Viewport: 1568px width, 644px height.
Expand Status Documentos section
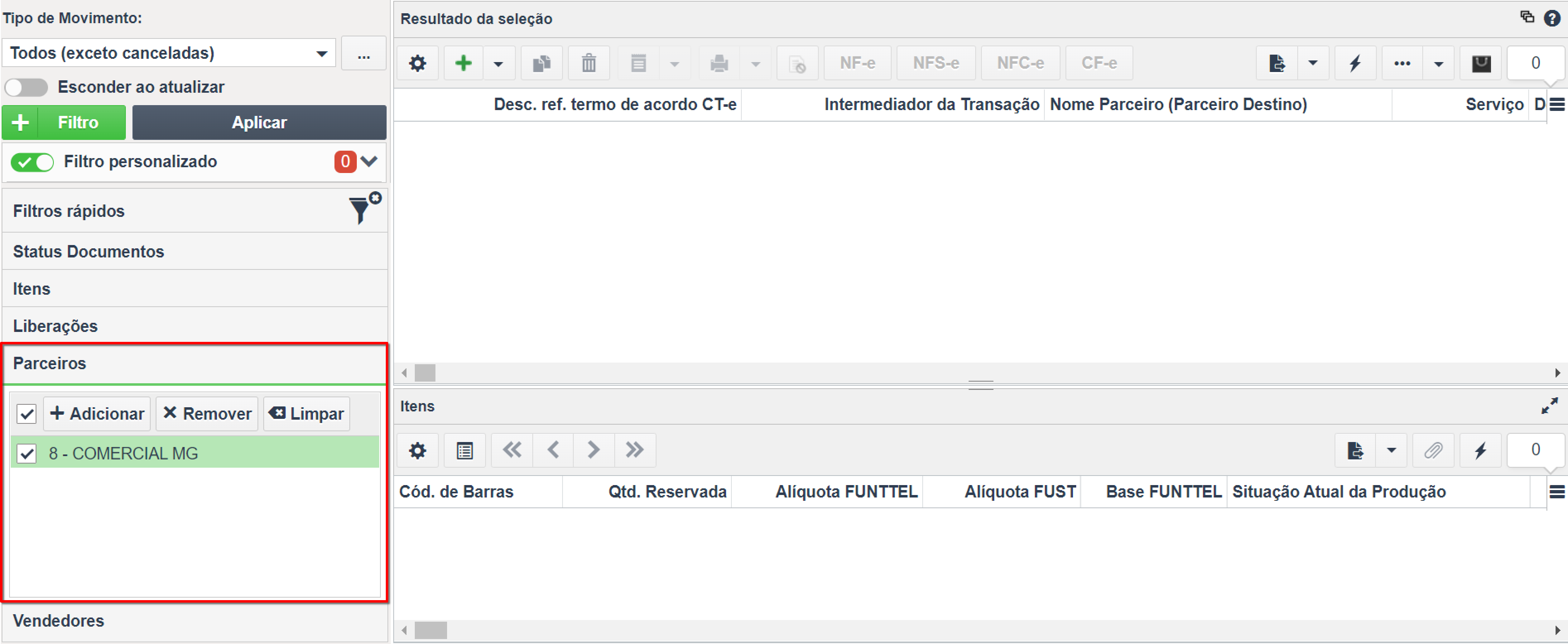click(x=195, y=251)
